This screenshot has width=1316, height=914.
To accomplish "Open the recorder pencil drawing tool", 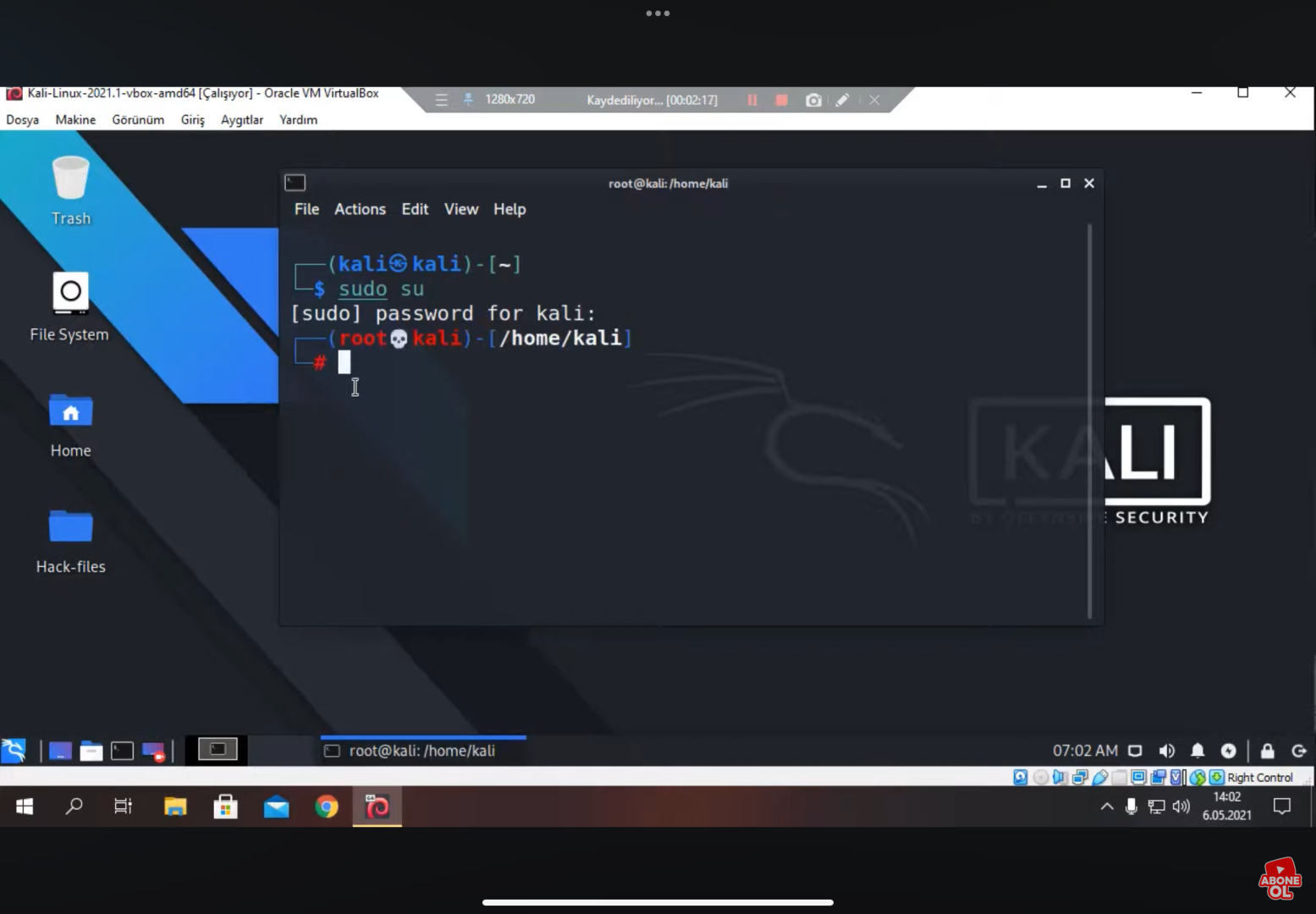I will point(842,100).
